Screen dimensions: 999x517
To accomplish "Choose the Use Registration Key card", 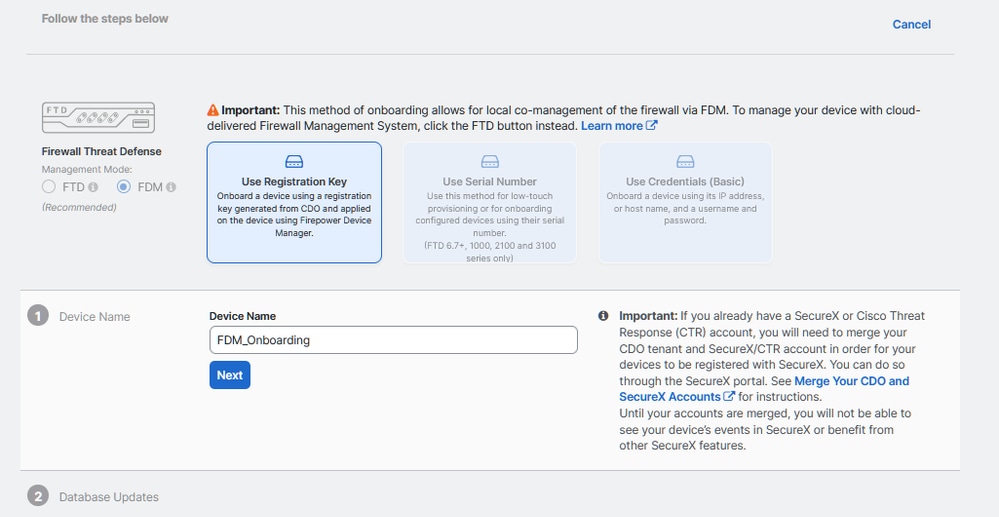I will (x=294, y=202).
